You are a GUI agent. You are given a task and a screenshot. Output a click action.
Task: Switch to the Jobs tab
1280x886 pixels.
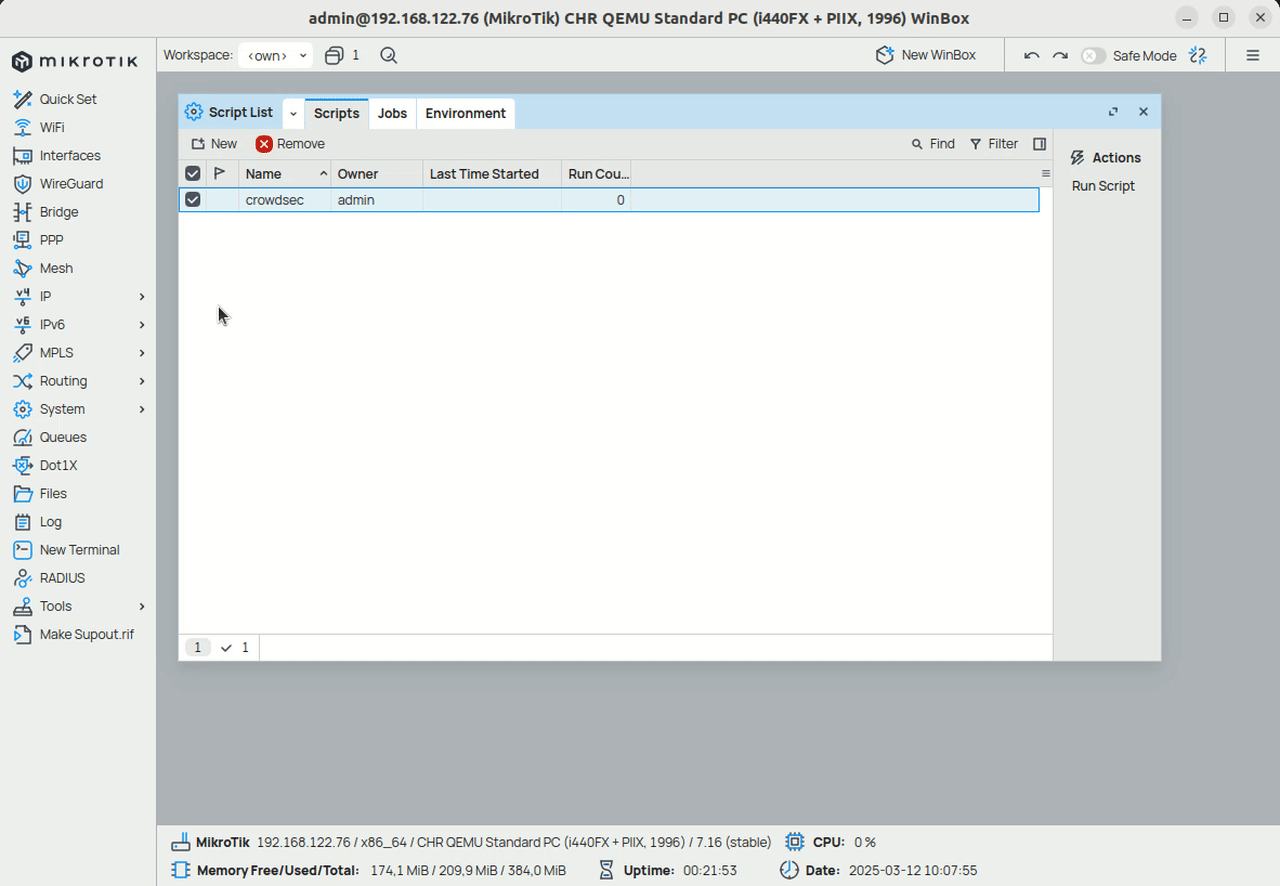click(392, 113)
